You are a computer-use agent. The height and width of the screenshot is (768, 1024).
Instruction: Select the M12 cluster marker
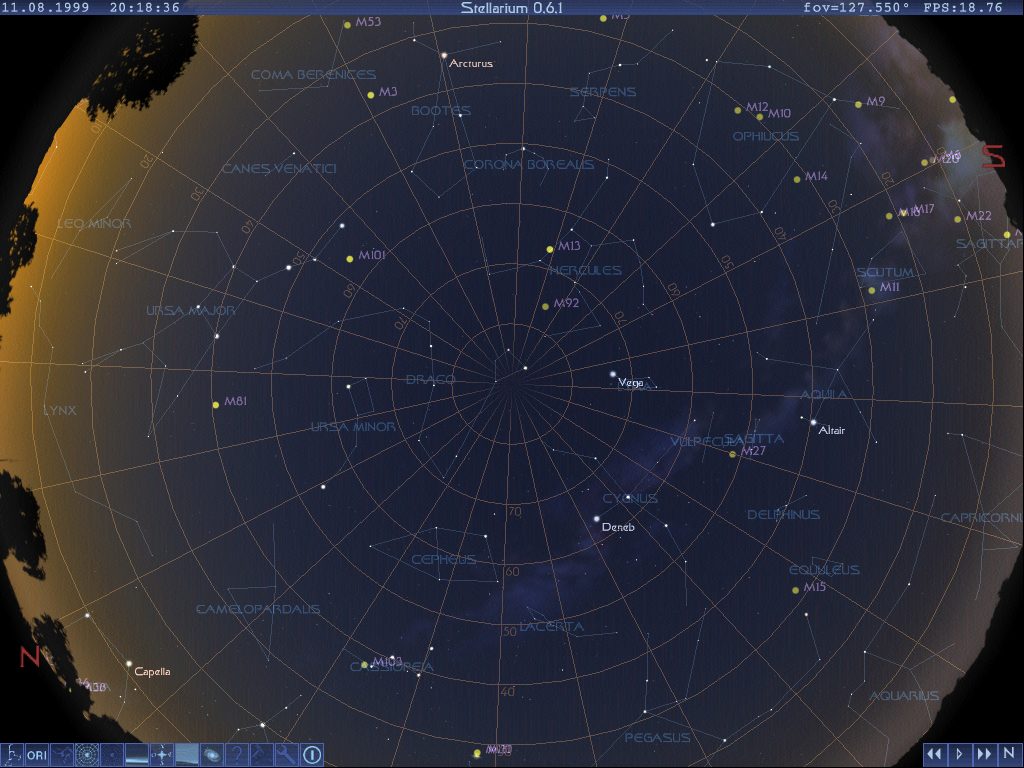pyautogui.click(x=738, y=110)
